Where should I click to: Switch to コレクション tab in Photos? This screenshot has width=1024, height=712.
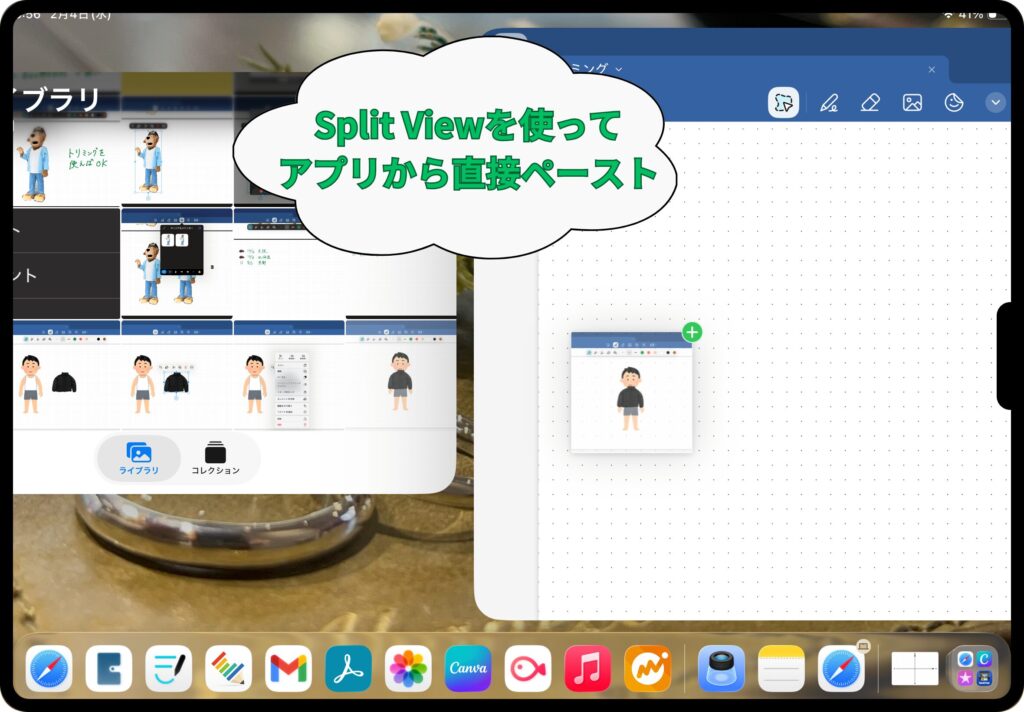coord(215,459)
